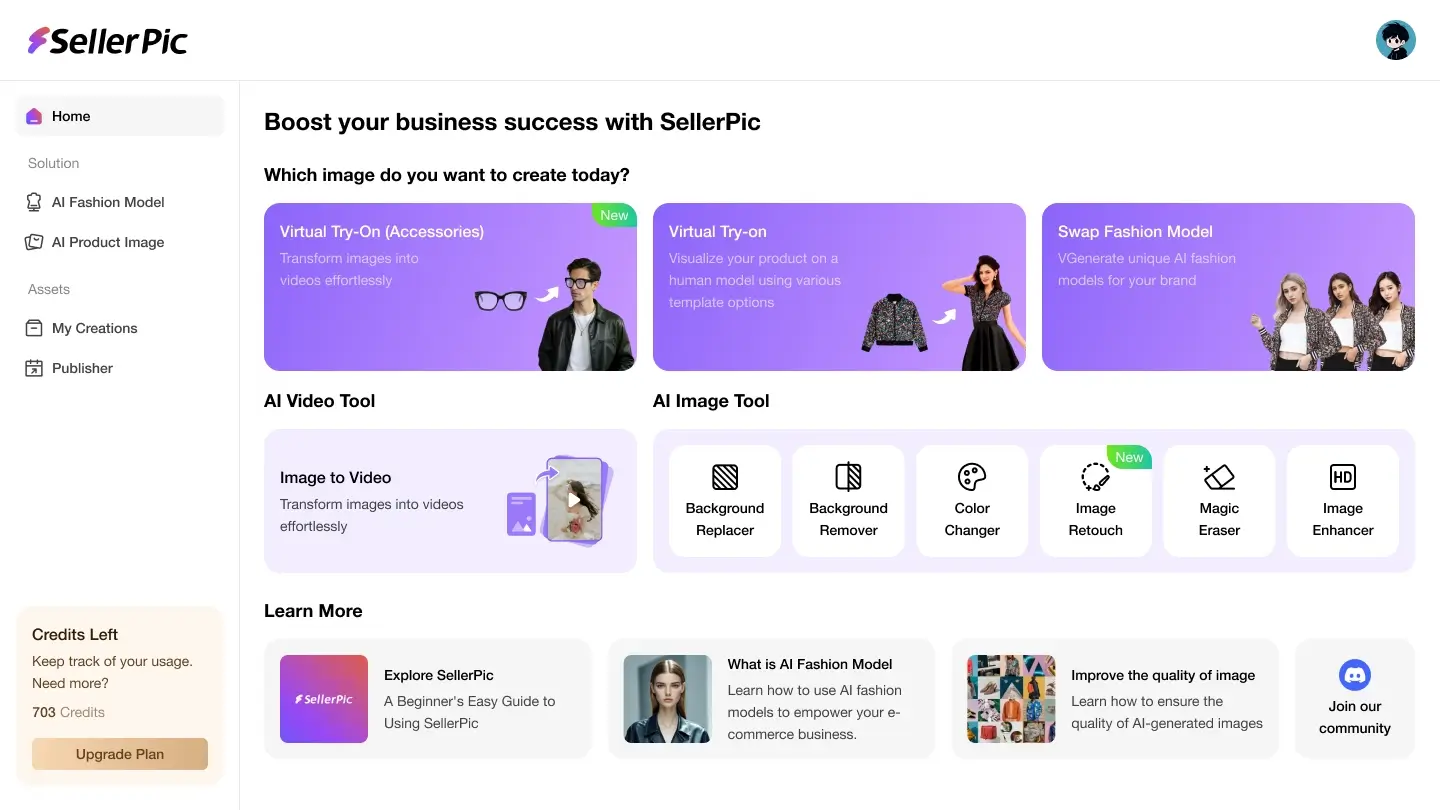Select the Background Replacer tool
Screen dimensions: 1440x810
click(x=724, y=500)
